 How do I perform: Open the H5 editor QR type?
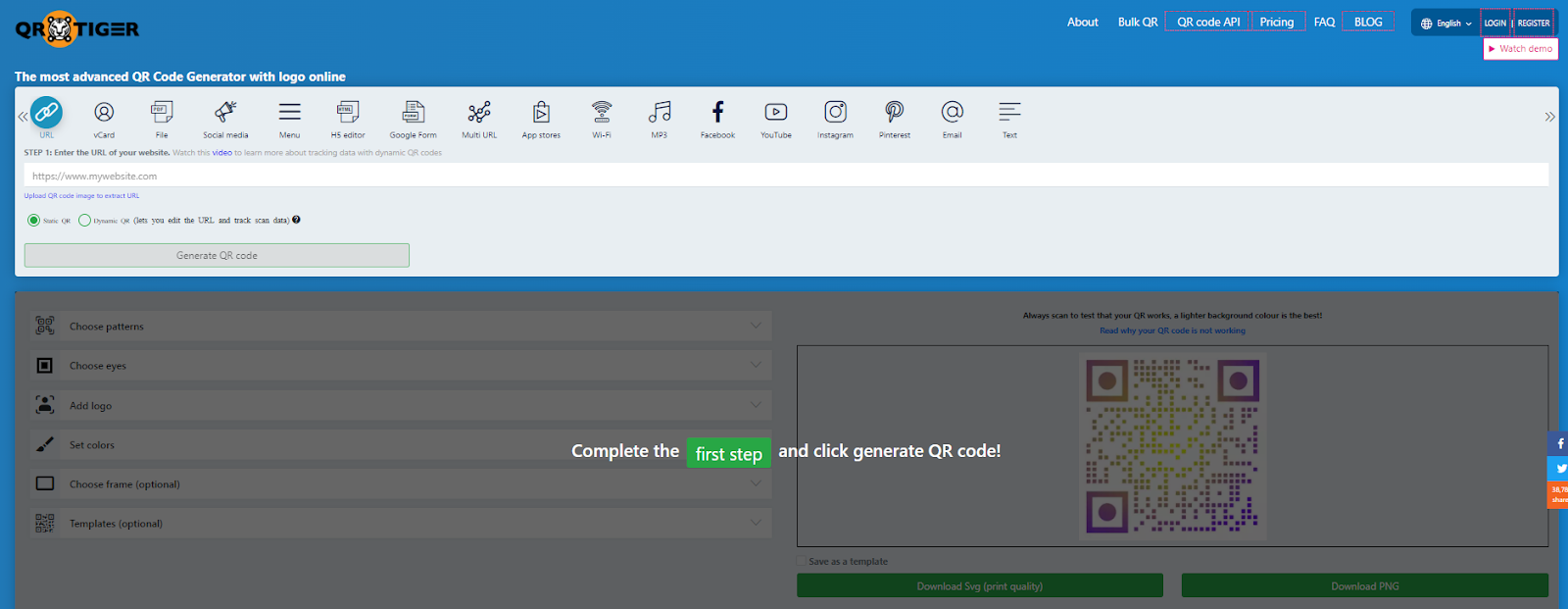pos(348,112)
